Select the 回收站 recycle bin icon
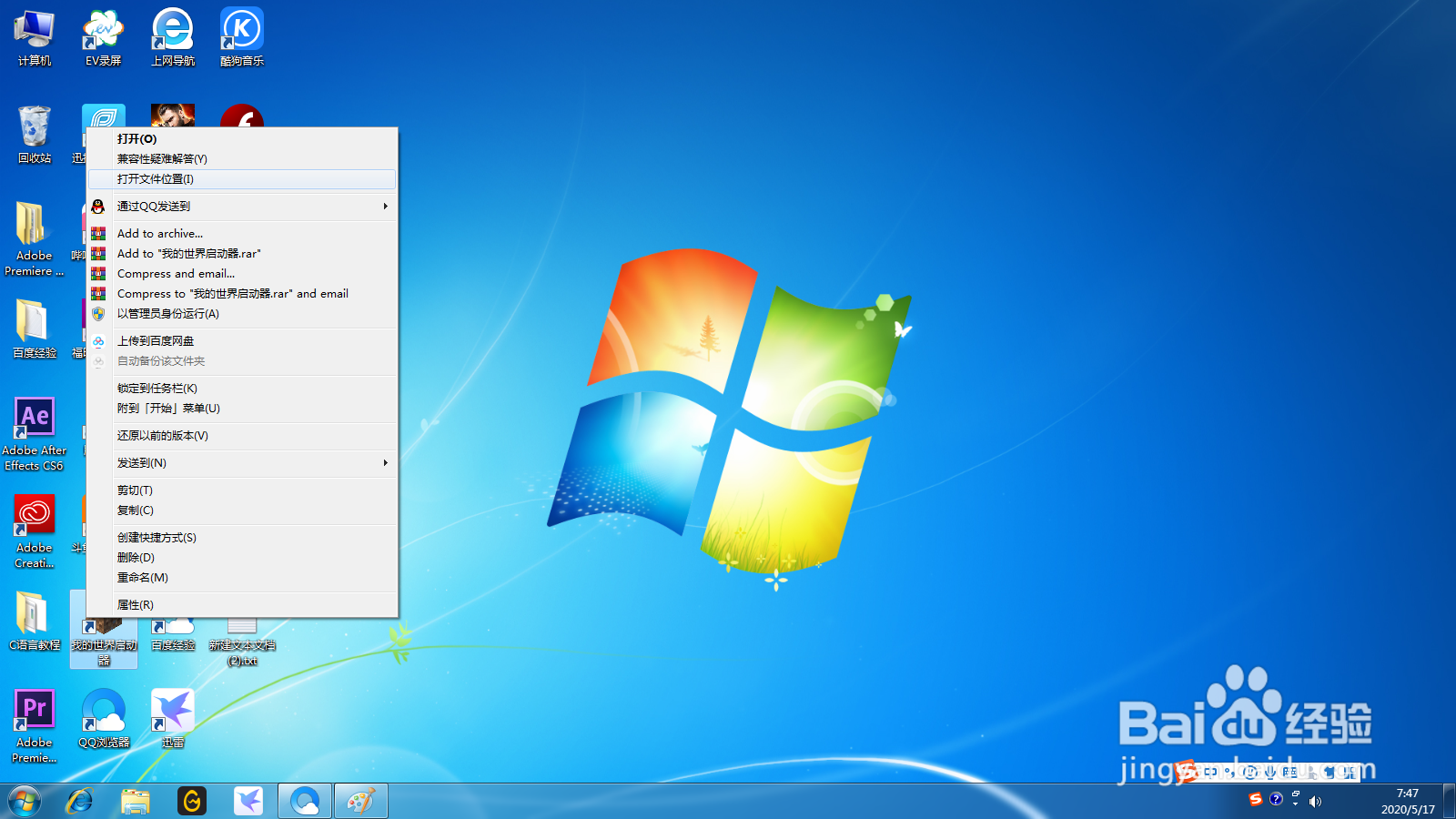The width and height of the screenshot is (1456, 819). tap(35, 135)
